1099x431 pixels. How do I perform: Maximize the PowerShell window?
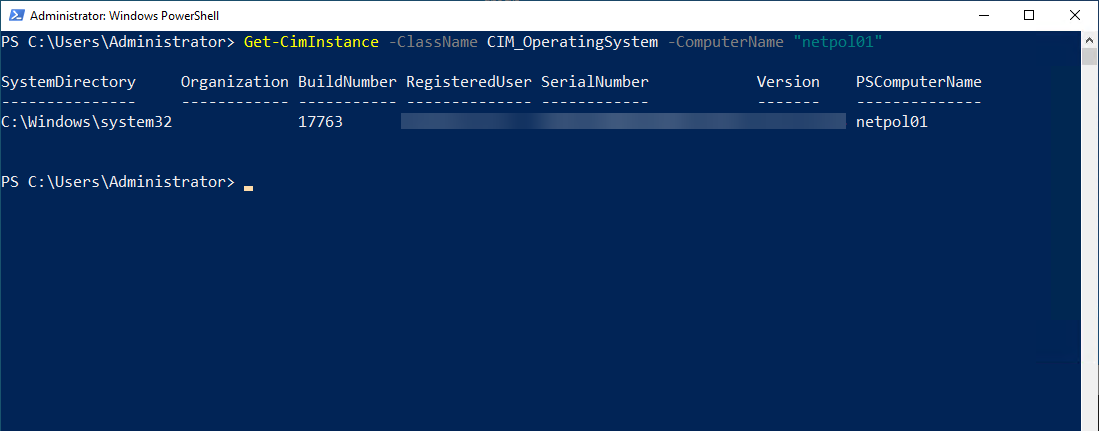tap(1028, 15)
